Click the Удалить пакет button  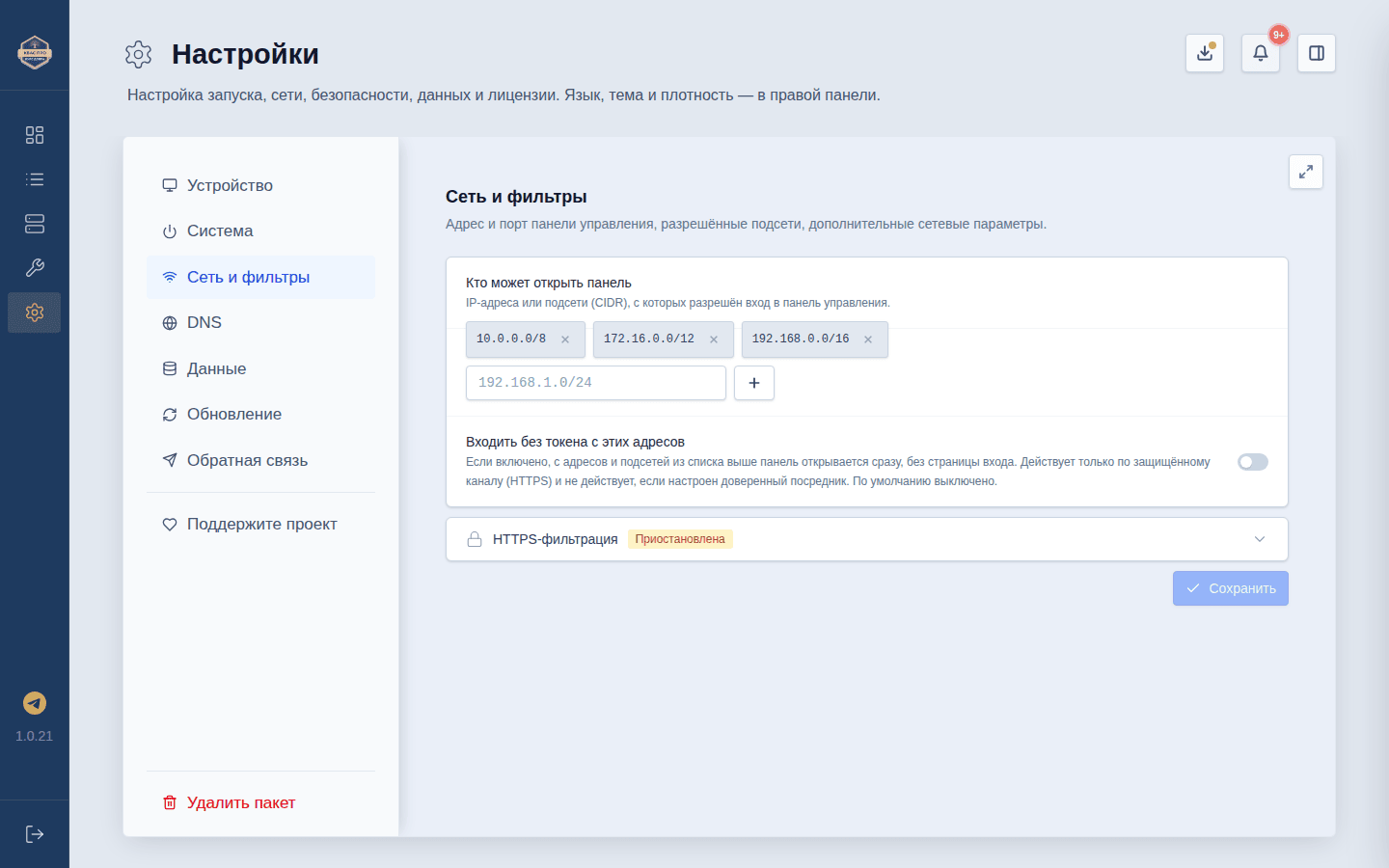[x=260, y=802]
